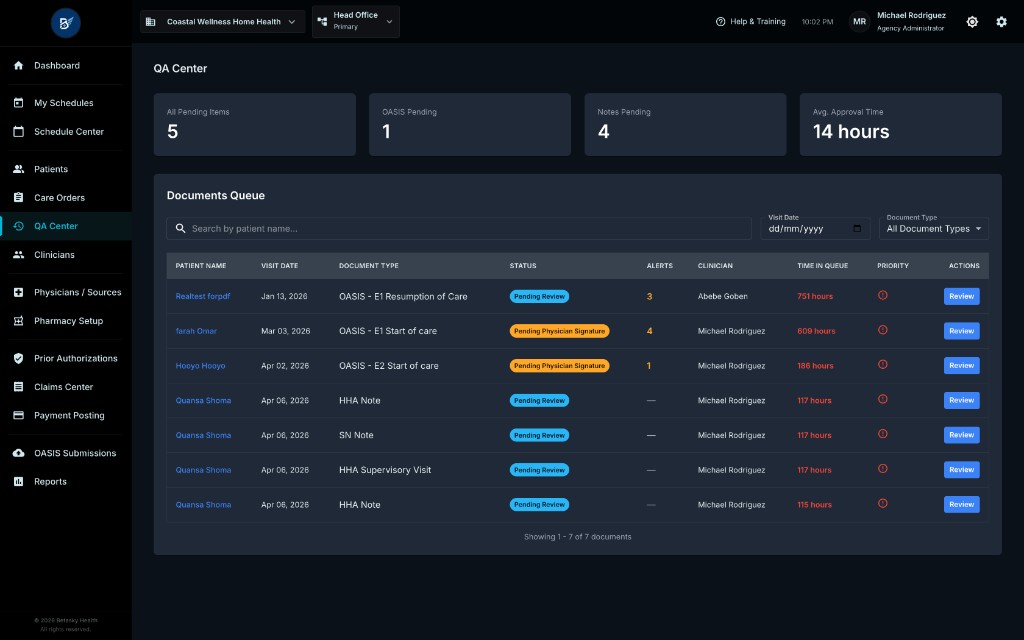
Task: Click the Help & Training question icon
Action: 720,22
